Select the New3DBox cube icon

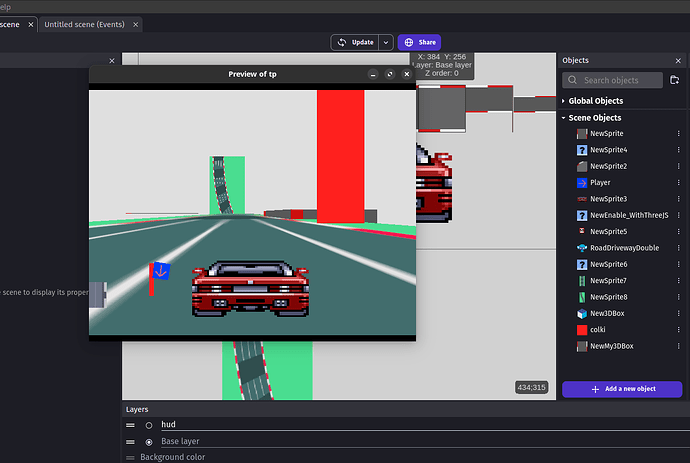(582, 313)
